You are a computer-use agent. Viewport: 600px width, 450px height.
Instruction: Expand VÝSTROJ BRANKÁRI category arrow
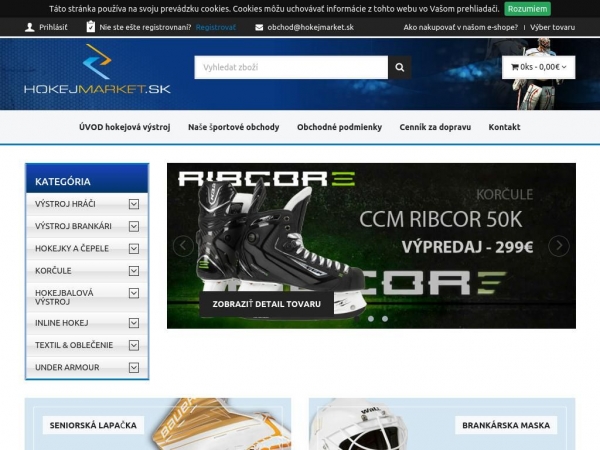click(134, 226)
